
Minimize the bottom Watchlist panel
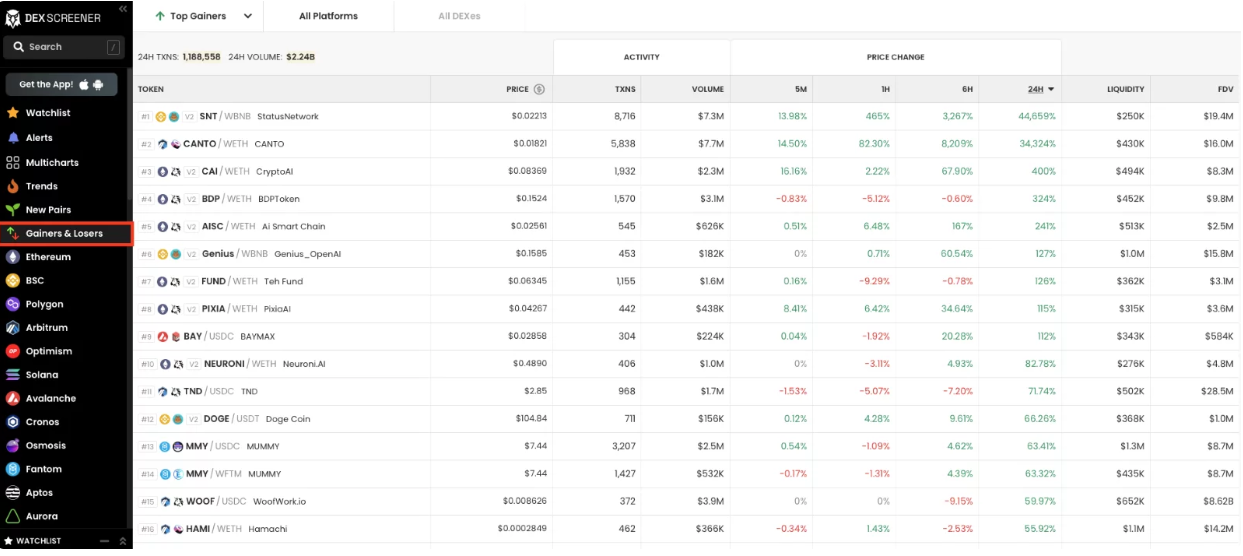105,541
